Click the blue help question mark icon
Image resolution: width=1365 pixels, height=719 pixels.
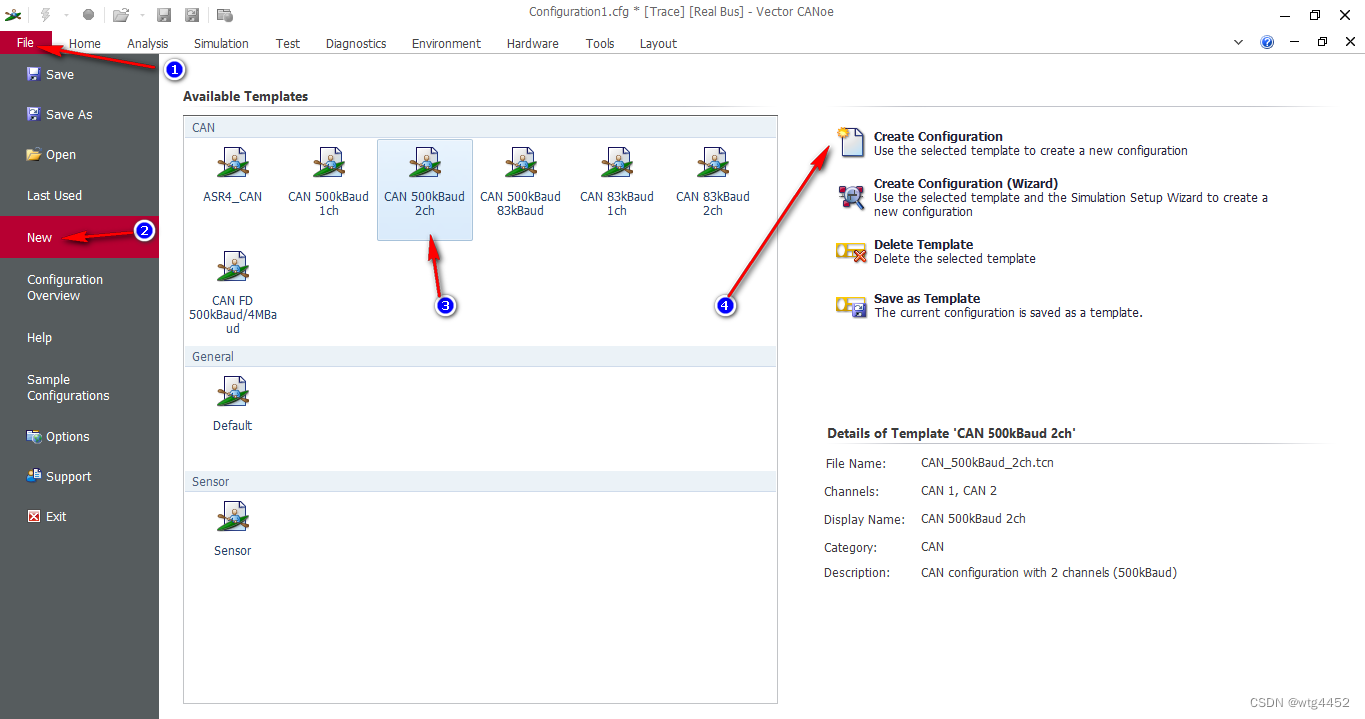point(1267,42)
